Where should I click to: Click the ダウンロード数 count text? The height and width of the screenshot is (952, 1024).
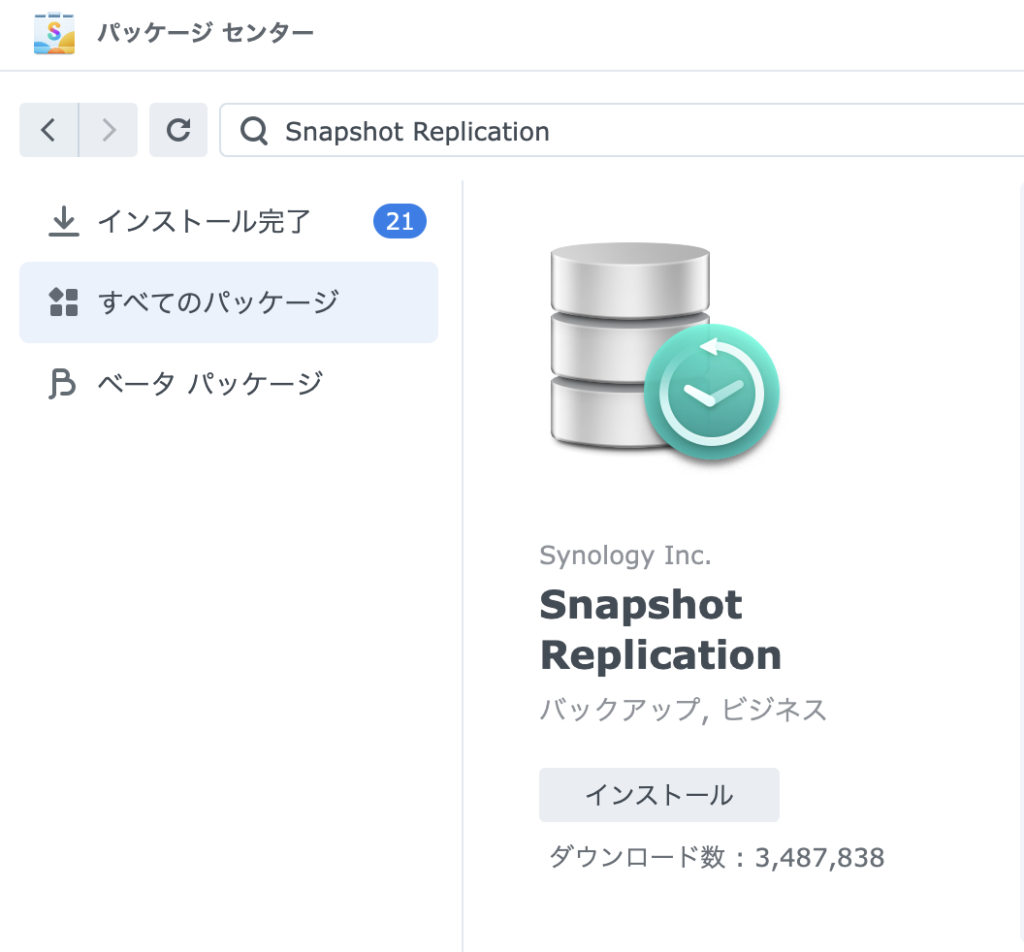(x=716, y=857)
